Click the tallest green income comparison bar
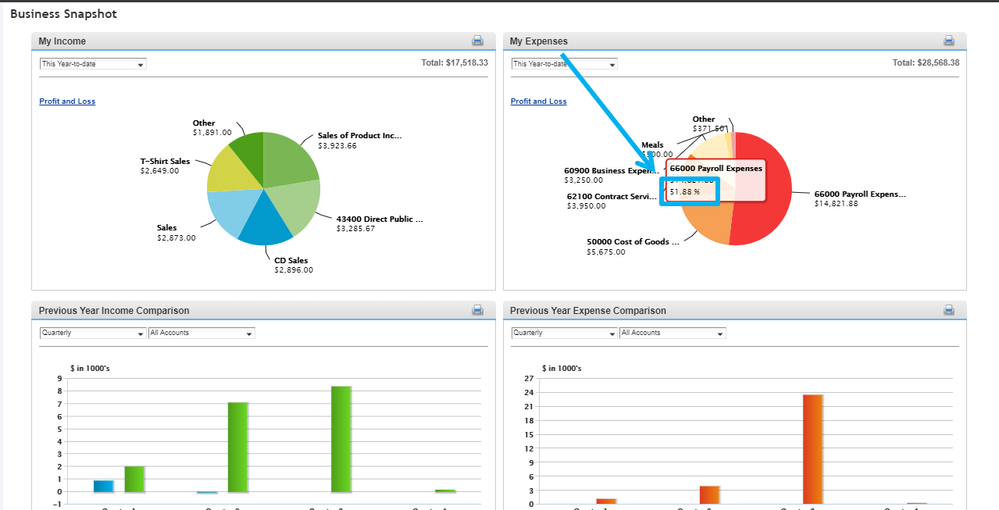 pos(341,439)
